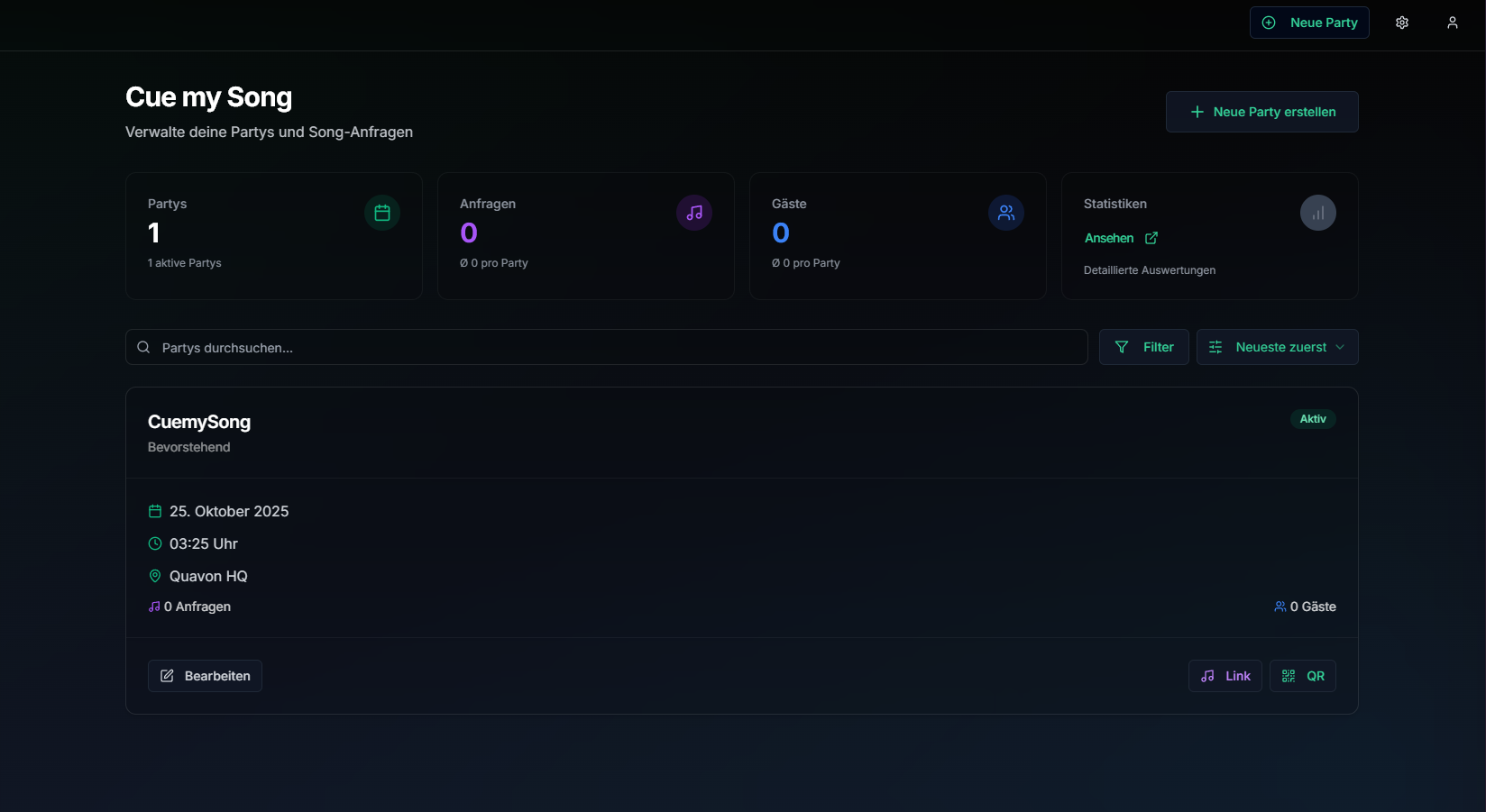Click the clock icon next to 03:25 Uhr
Viewport: 1486px width, 812px height.
coord(154,543)
